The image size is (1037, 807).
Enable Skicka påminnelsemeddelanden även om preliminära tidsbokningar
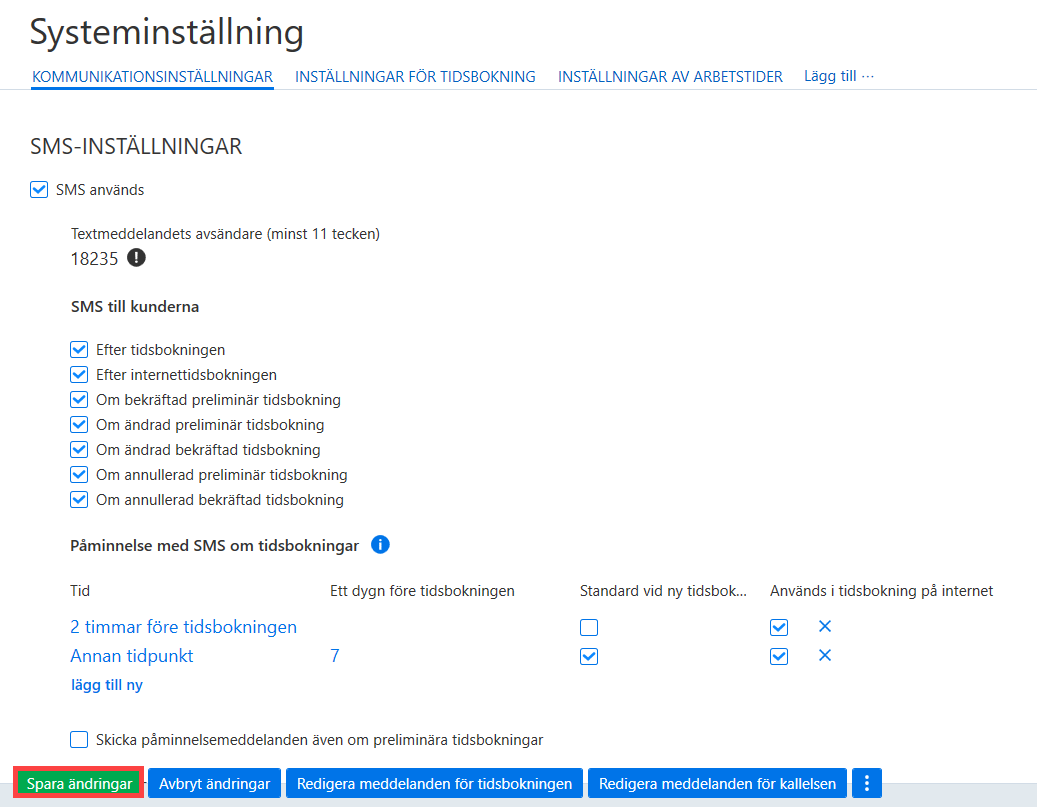click(79, 740)
